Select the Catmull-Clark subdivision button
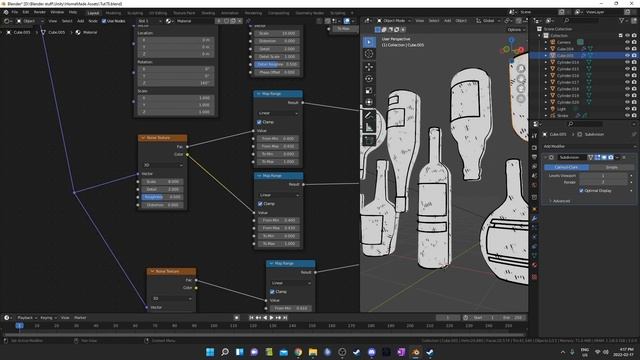The height and width of the screenshot is (360, 640). tap(567, 167)
